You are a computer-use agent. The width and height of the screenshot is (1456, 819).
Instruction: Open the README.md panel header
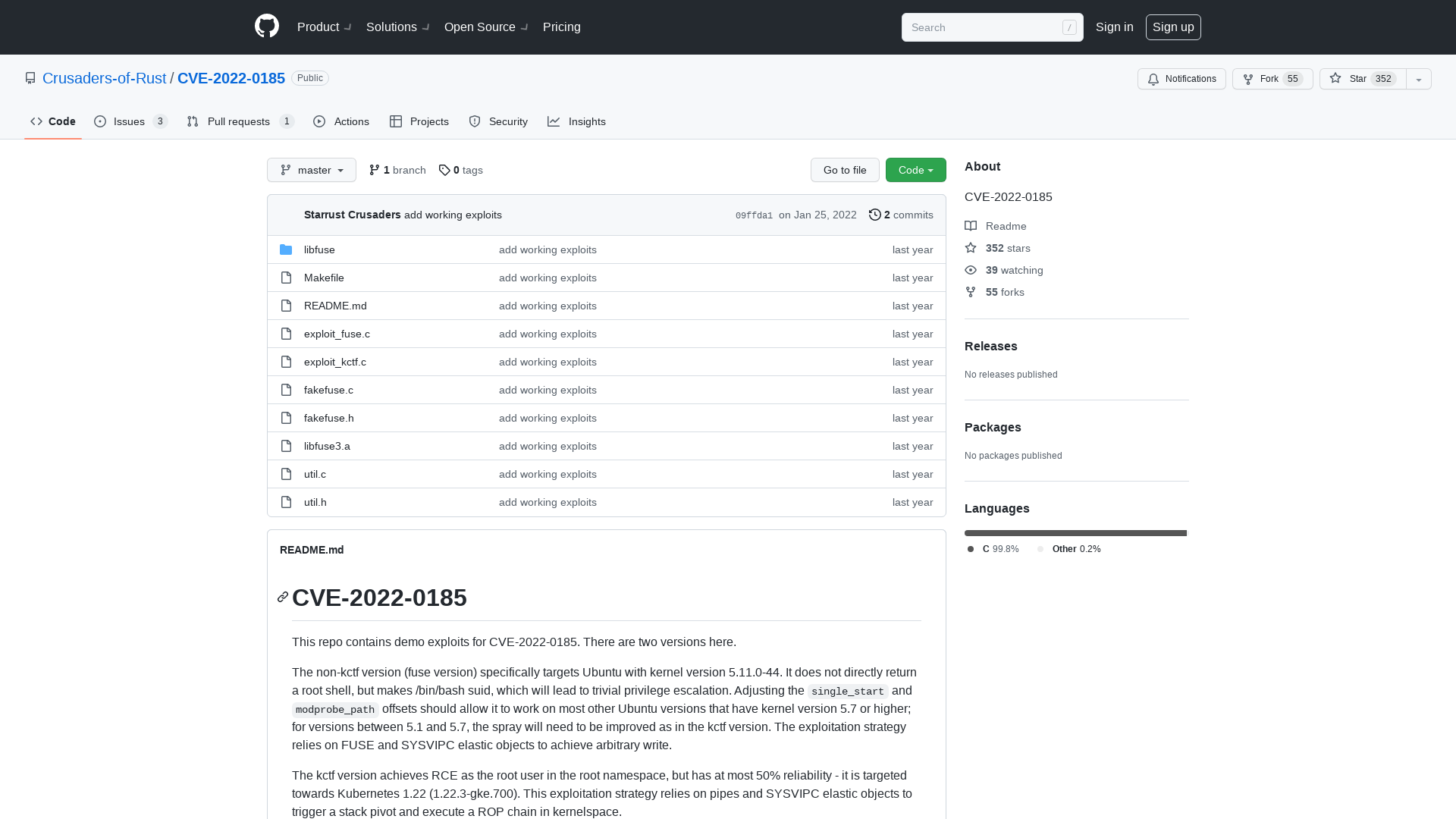[312, 550]
